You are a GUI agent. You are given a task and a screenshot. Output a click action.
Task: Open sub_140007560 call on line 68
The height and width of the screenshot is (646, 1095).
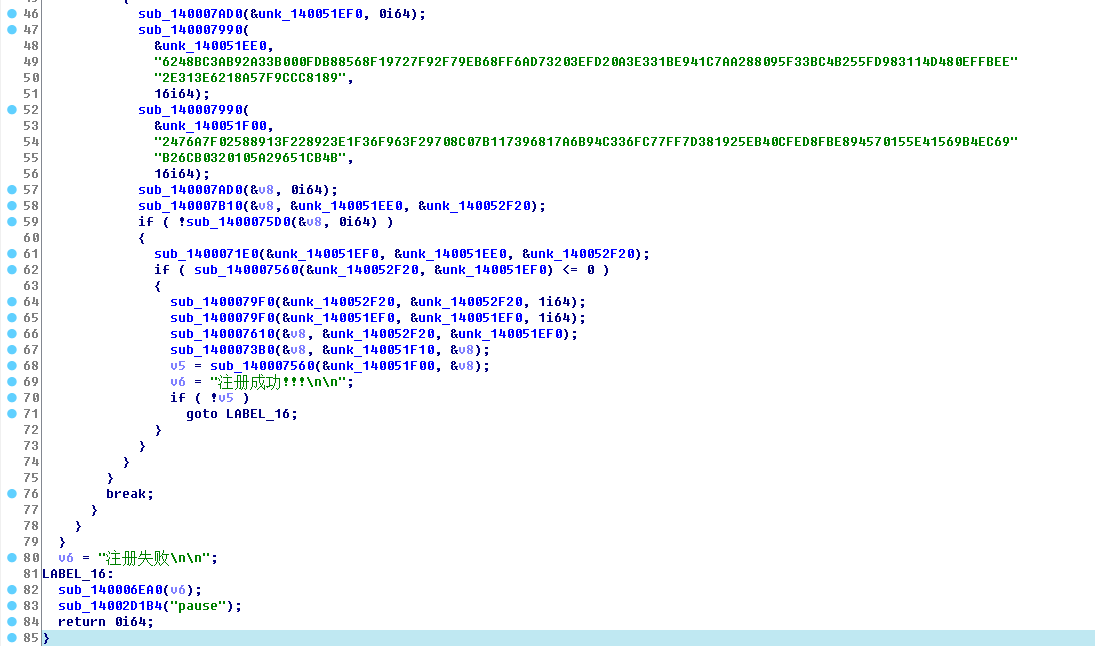click(x=262, y=365)
